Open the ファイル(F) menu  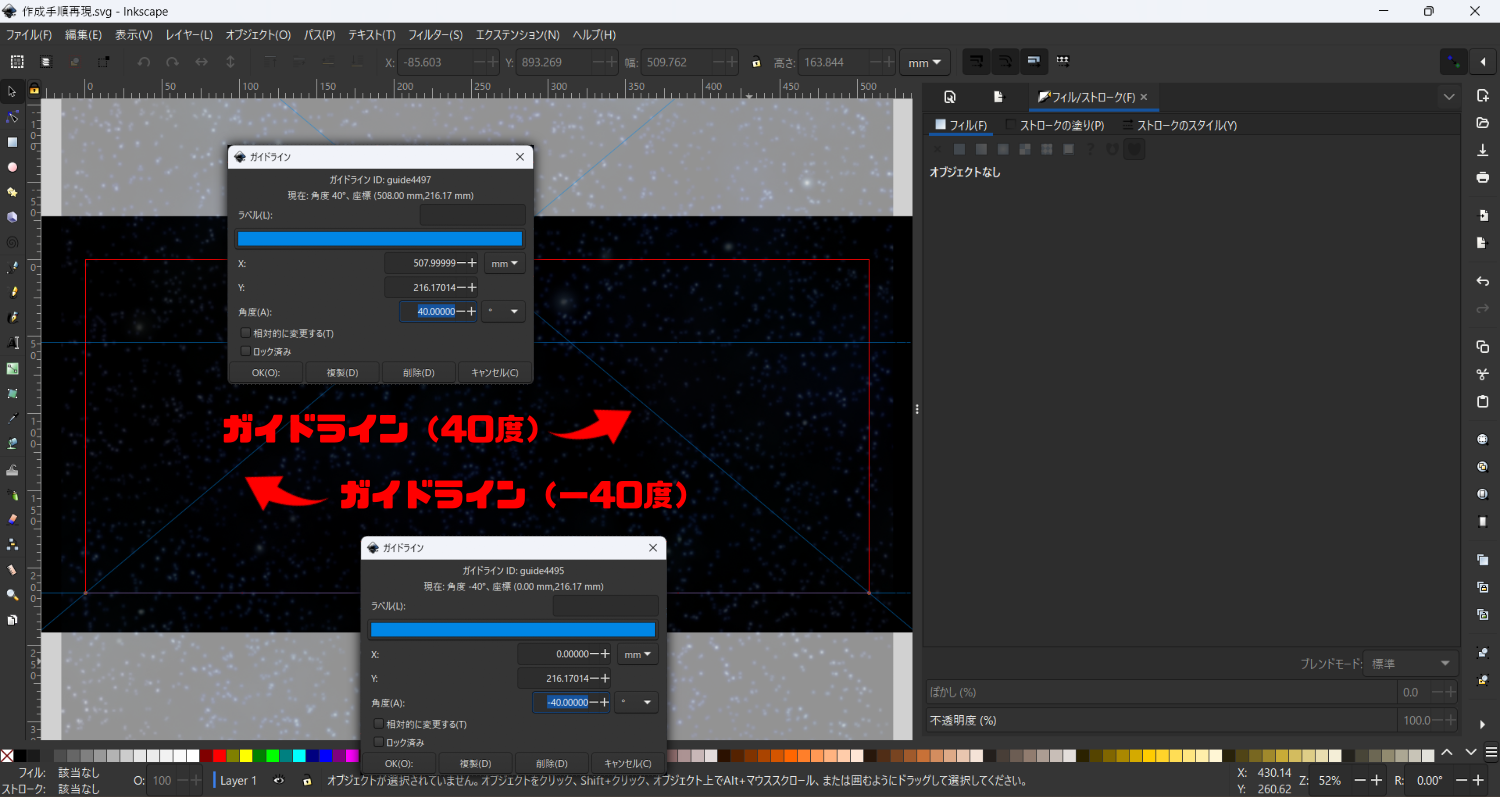[x=29, y=35]
